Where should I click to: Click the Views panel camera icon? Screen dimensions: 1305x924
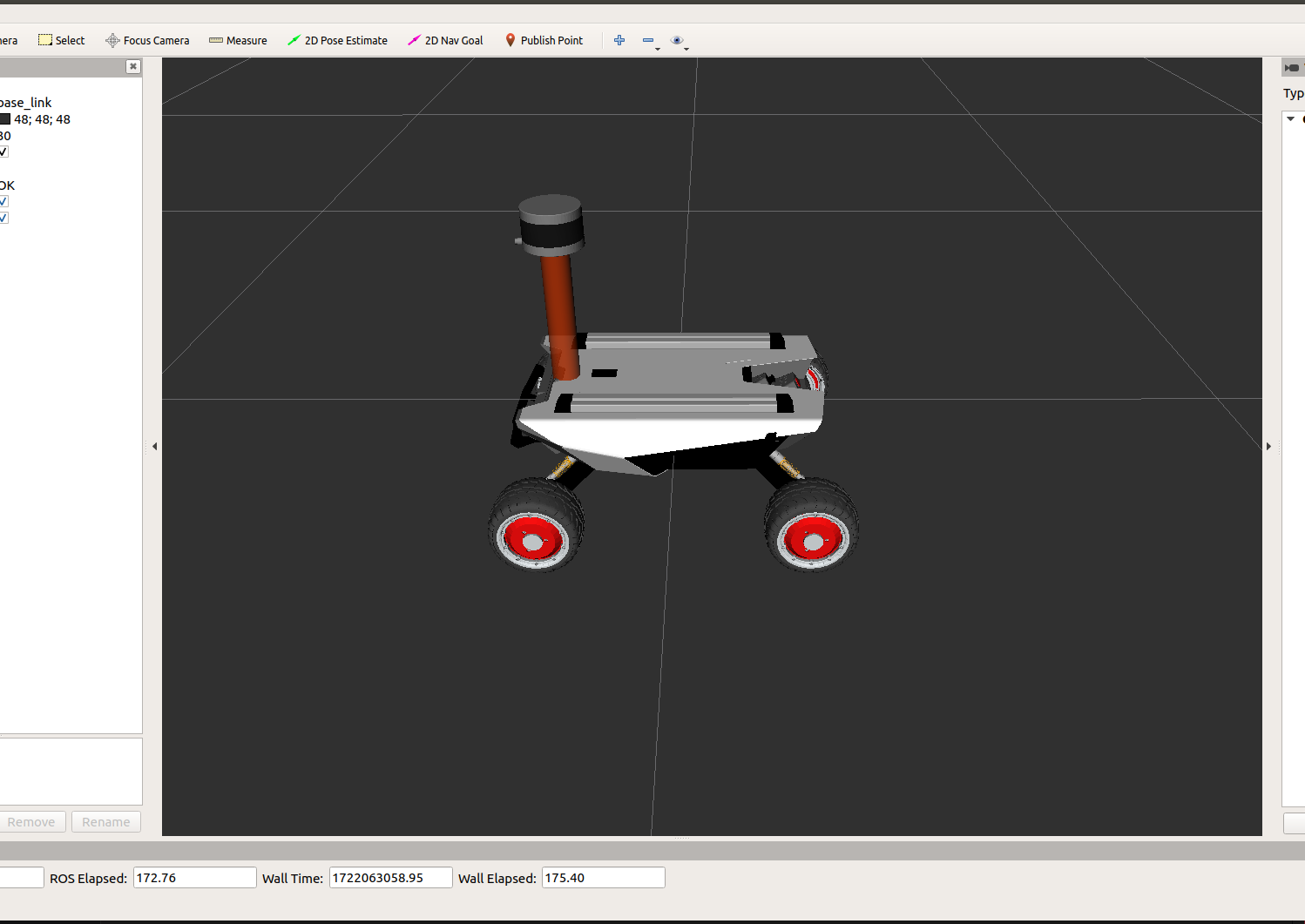(x=1292, y=68)
